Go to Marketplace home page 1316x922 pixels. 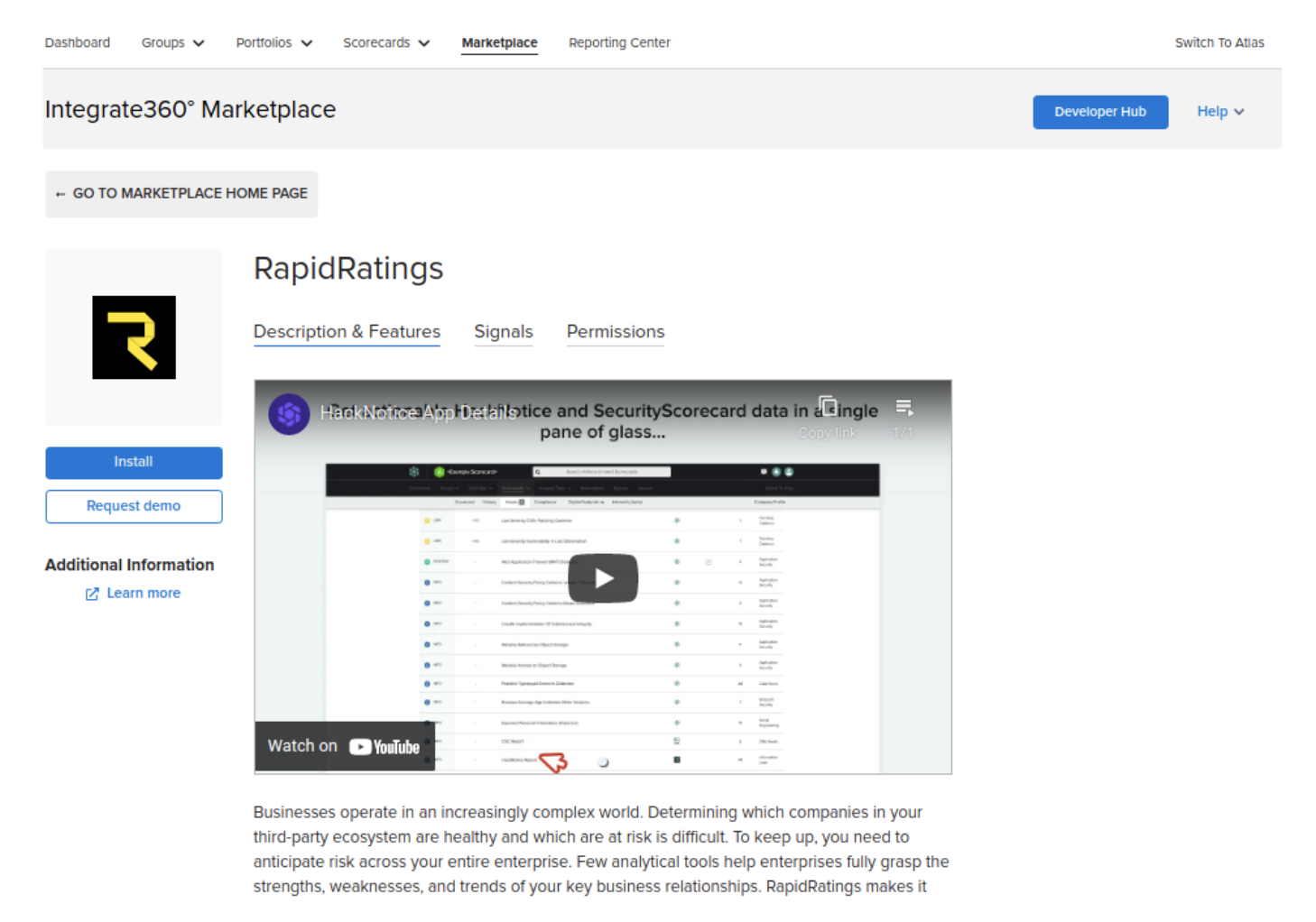(x=181, y=194)
